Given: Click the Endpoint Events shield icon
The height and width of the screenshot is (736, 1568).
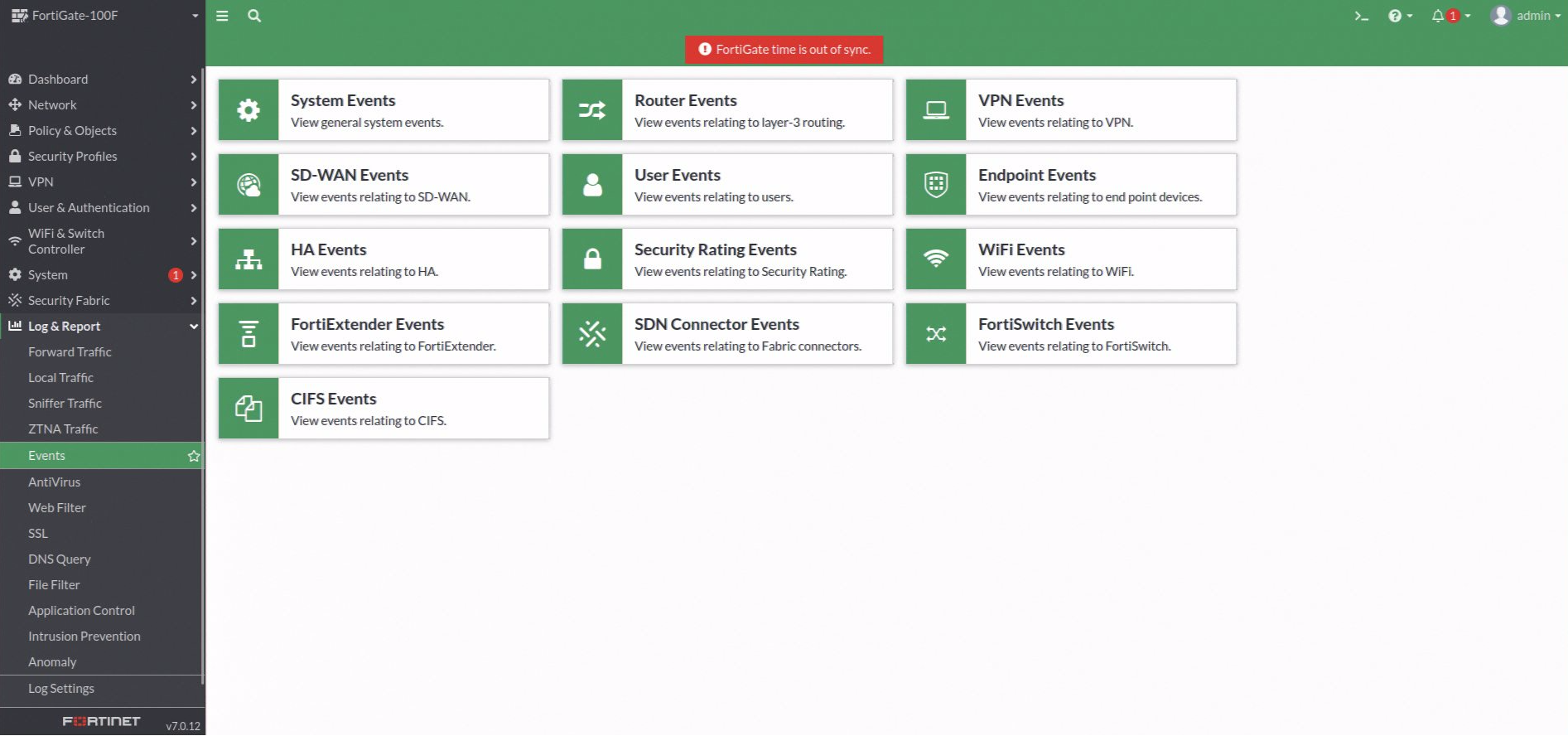Looking at the screenshot, I should [936, 185].
